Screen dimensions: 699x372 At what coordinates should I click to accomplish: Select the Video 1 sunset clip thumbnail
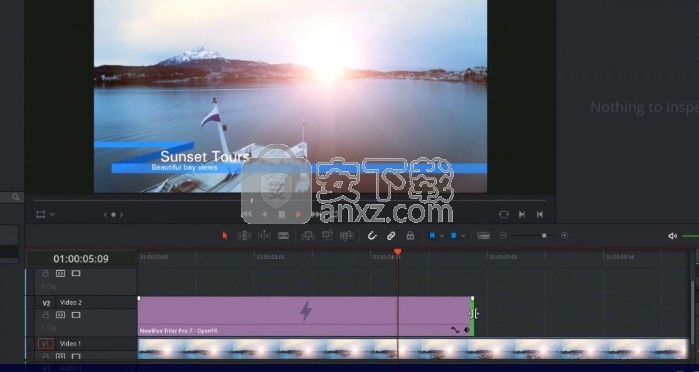coord(412,348)
